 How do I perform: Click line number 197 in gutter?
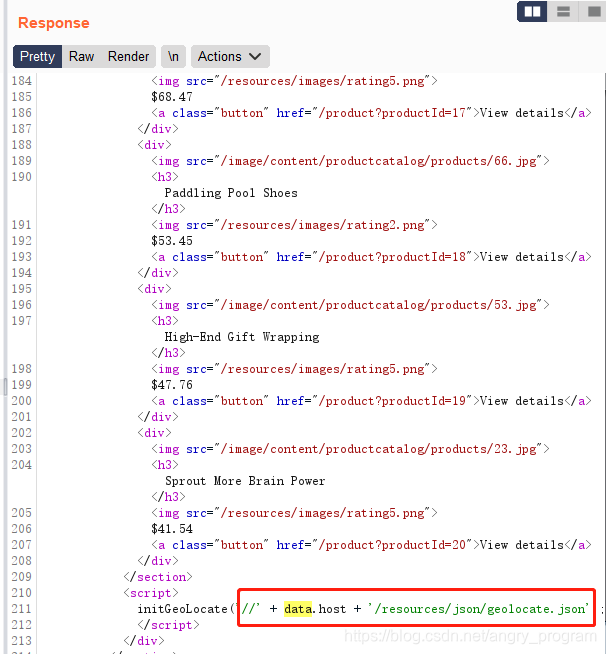(22, 321)
